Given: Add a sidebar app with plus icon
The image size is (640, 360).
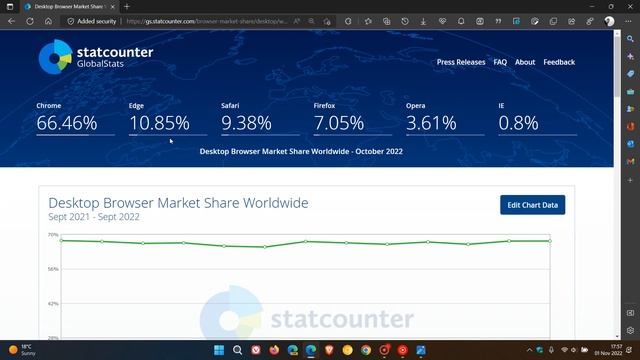Looking at the screenshot, I should [x=631, y=180].
